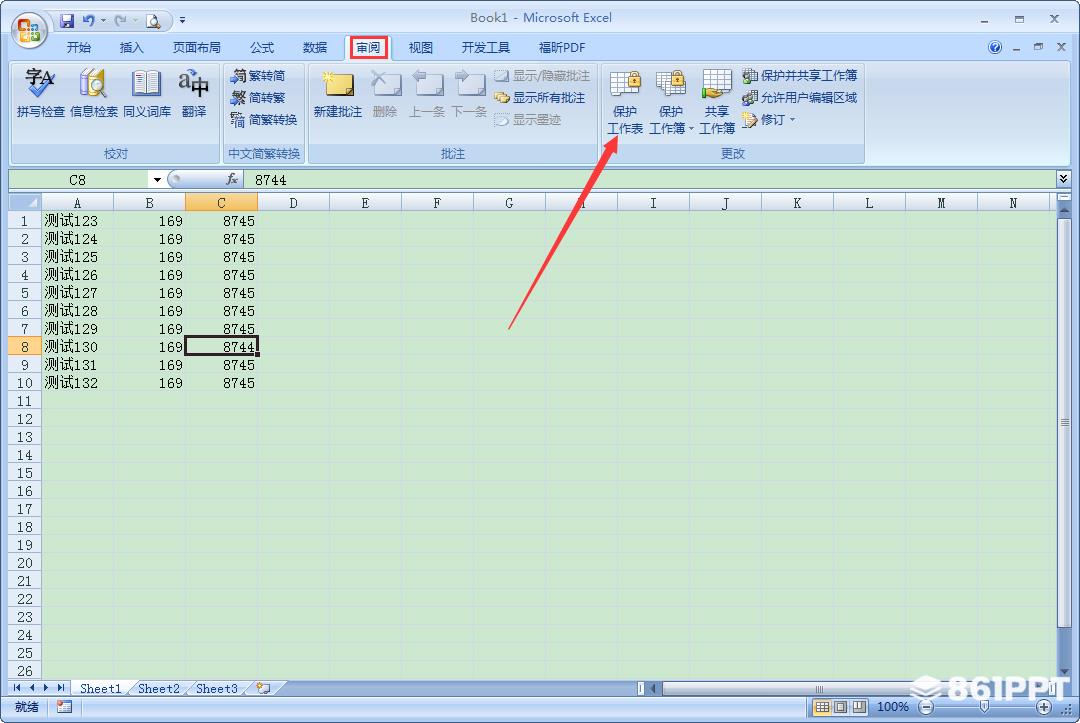Open the Research pane (信息检索)
This screenshot has width=1080, height=723.
pos(93,94)
